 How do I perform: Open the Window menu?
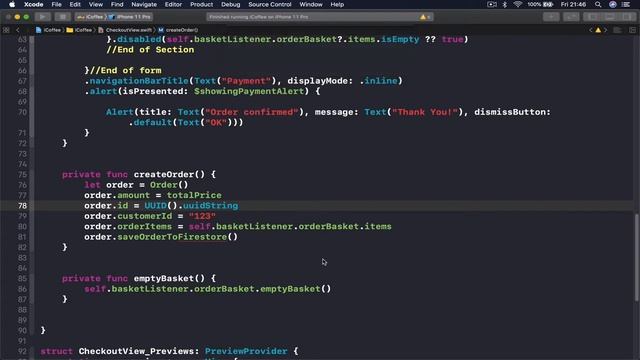(x=311, y=4)
